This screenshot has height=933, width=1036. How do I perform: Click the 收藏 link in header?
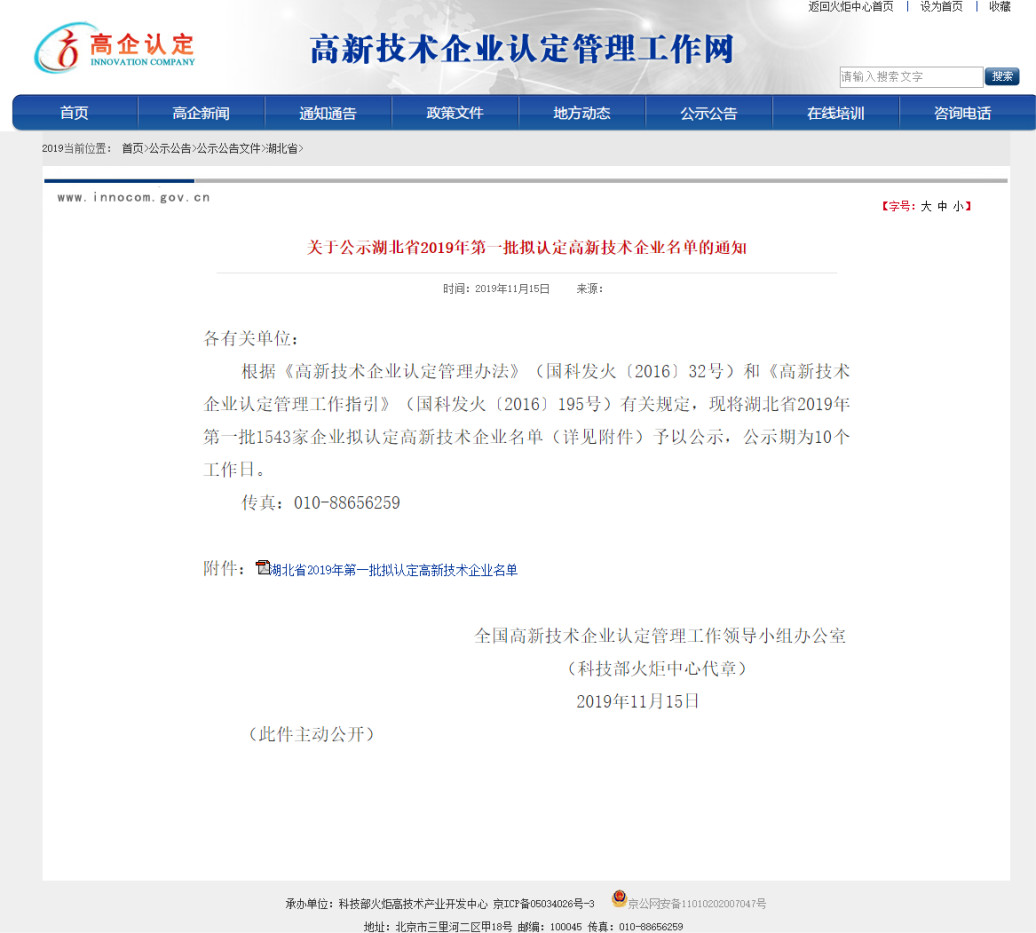1000,7
